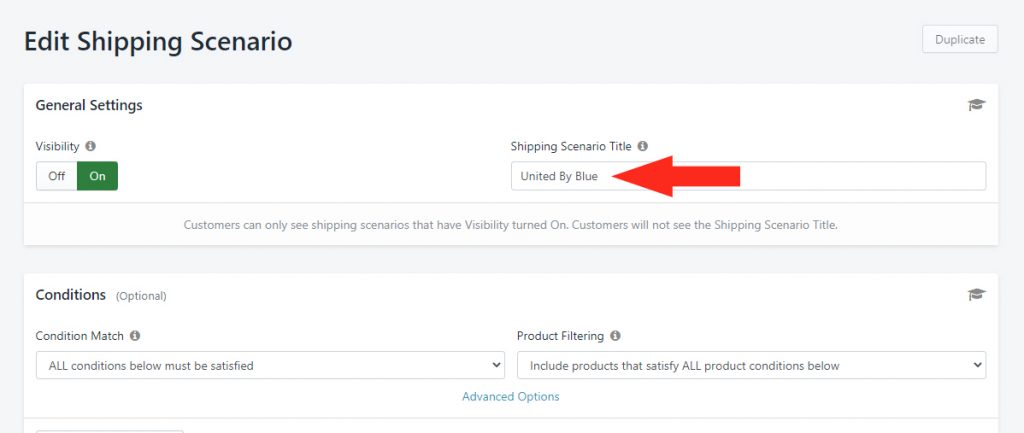Switch Visibility toggle to Off
This screenshot has width=1024, height=433.
click(x=57, y=176)
